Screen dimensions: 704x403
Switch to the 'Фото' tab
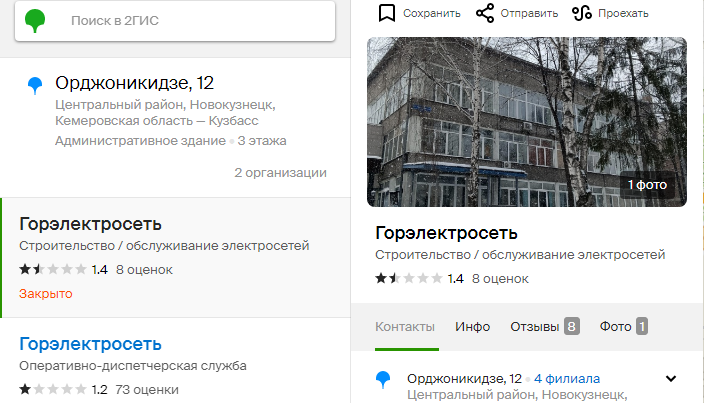(x=624, y=327)
